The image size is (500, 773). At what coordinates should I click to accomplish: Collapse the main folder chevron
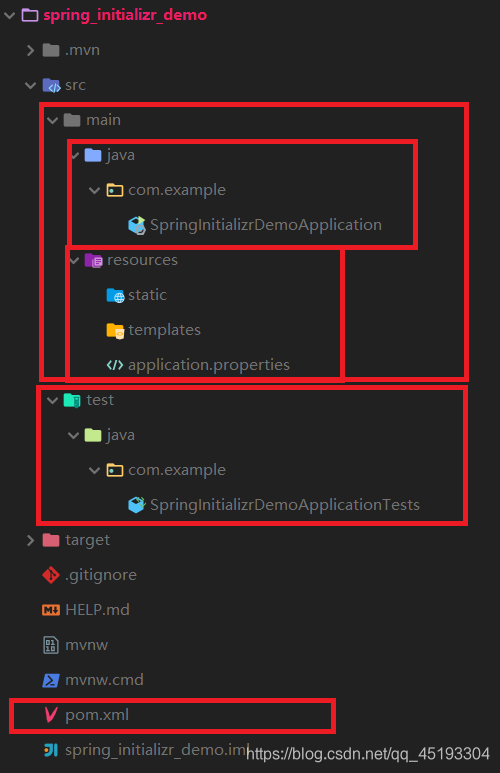click(x=52, y=120)
